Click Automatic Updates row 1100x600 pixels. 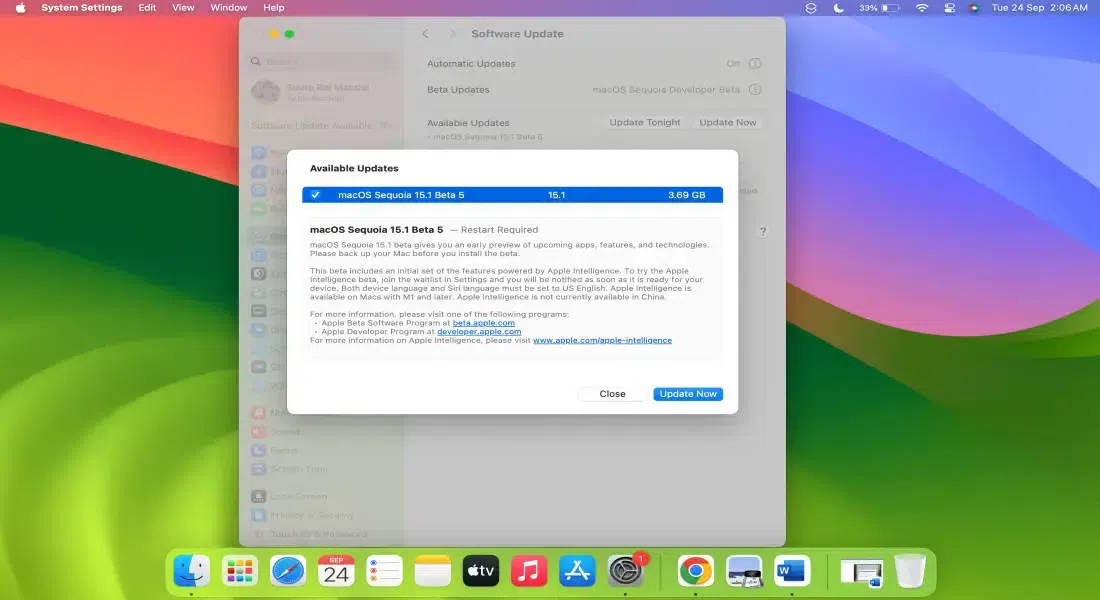click(593, 64)
